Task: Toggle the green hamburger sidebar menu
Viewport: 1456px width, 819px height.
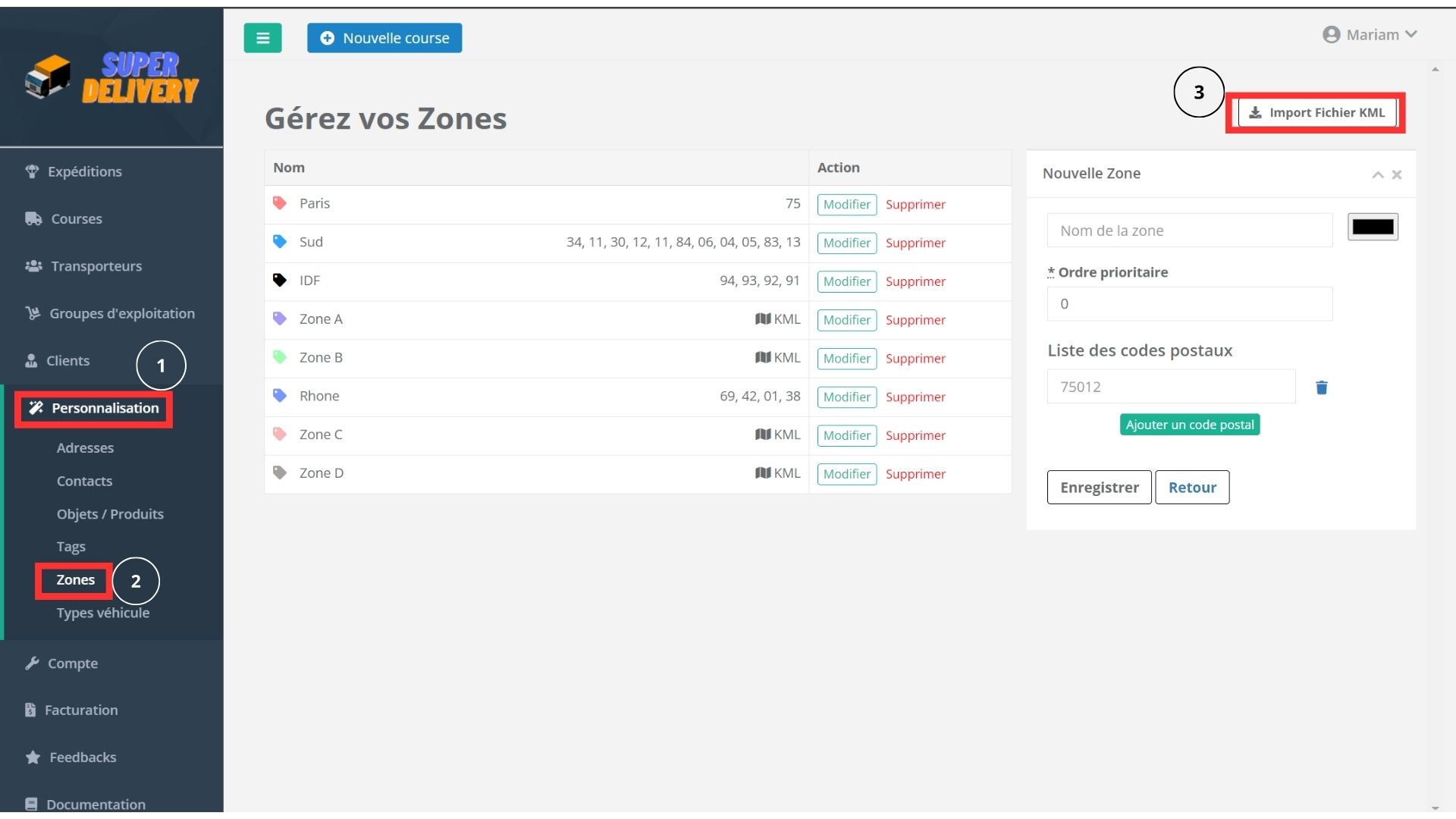Action: 262,38
